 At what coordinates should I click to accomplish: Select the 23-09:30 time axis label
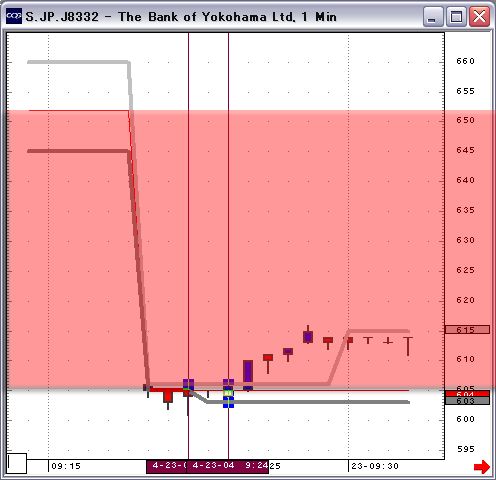(375, 466)
